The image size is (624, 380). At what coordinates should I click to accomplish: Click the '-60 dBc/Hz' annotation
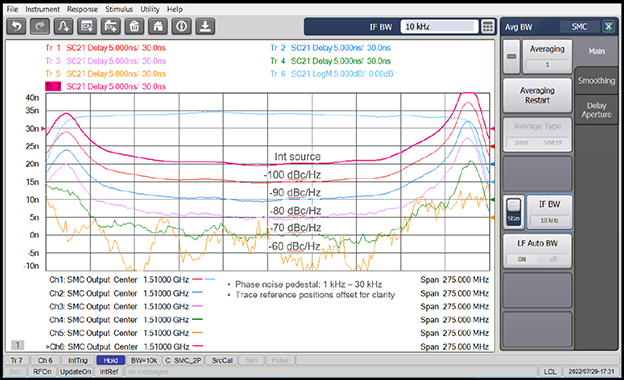[x=294, y=246]
